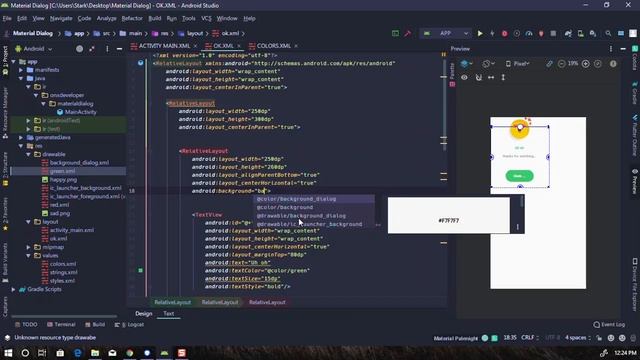640x360 pixels.
Task: Open Chrome from the Windows taskbar
Action: click(x=130, y=353)
